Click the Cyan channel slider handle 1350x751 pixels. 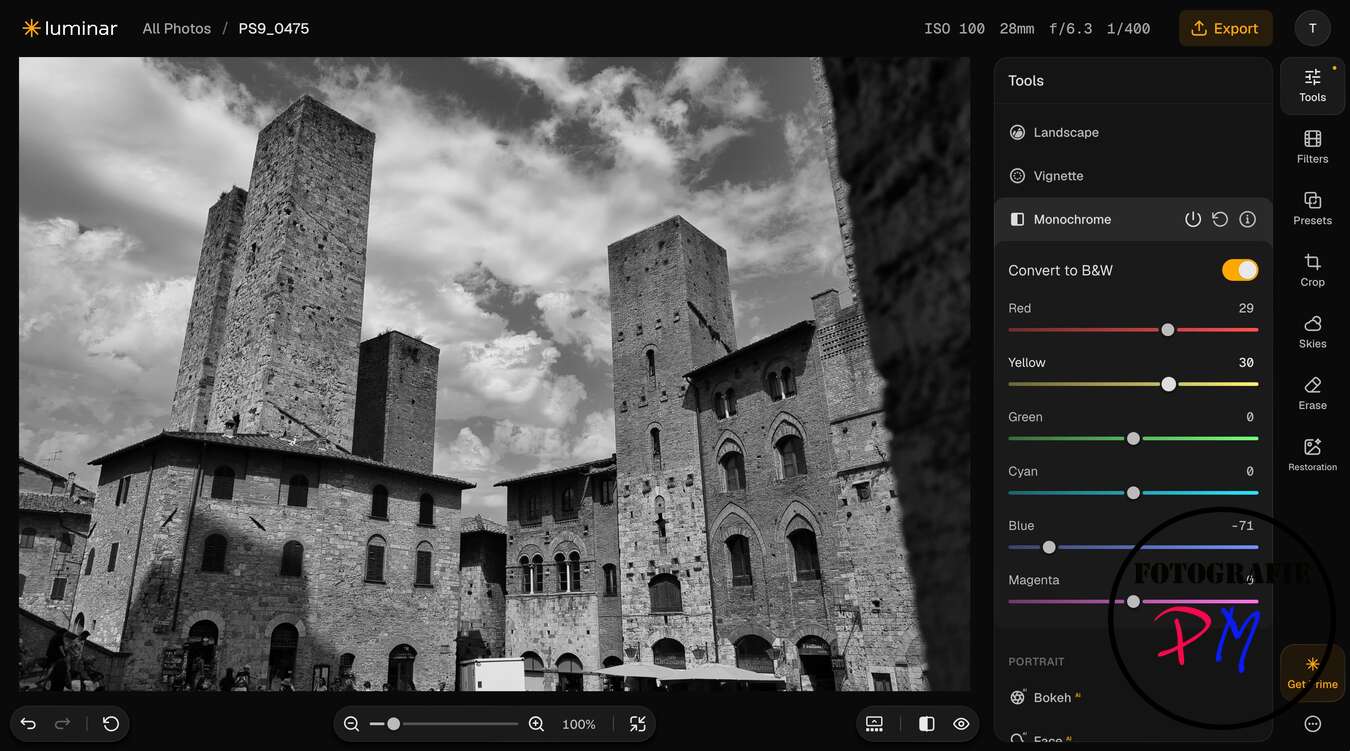pyautogui.click(x=1133, y=492)
